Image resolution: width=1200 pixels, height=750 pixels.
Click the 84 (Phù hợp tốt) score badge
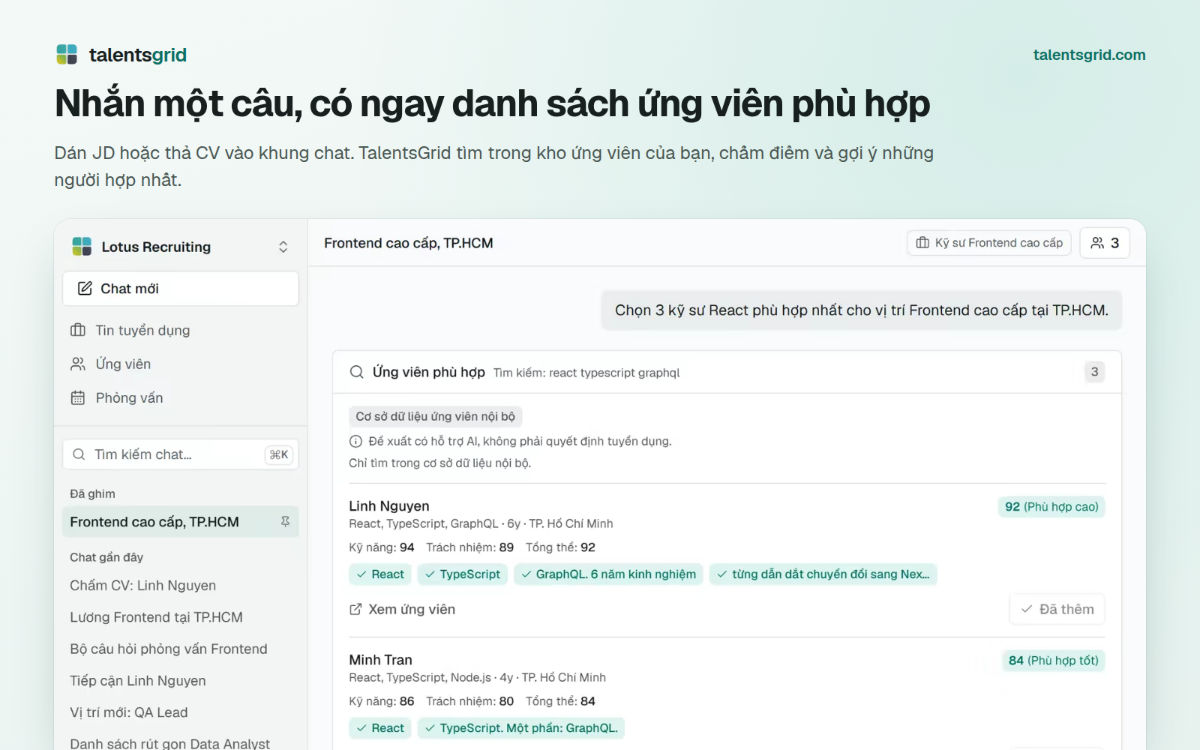point(1053,661)
